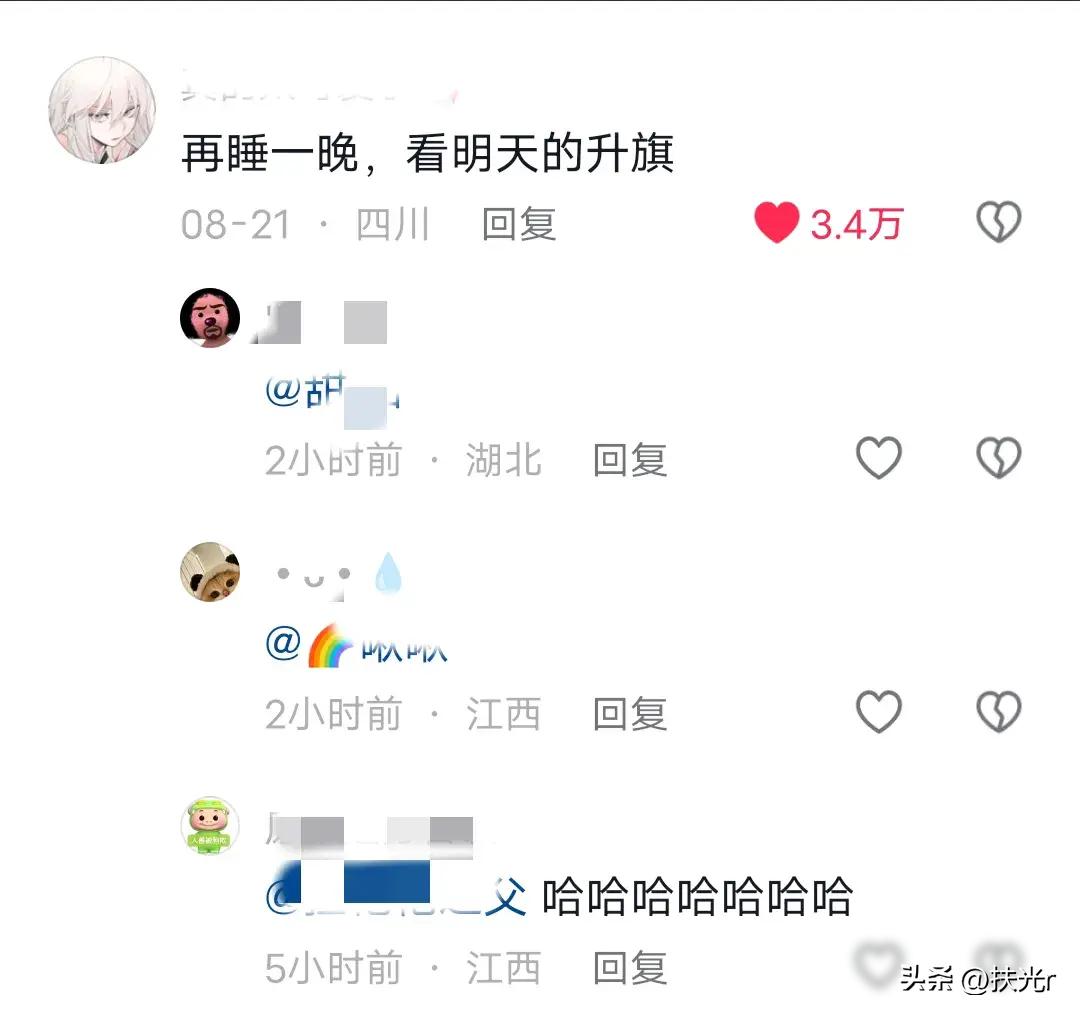This screenshot has width=1080, height=1017.
Task: Reply to the 四川 top comment
Action: pyautogui.click(x=519, y=224)
